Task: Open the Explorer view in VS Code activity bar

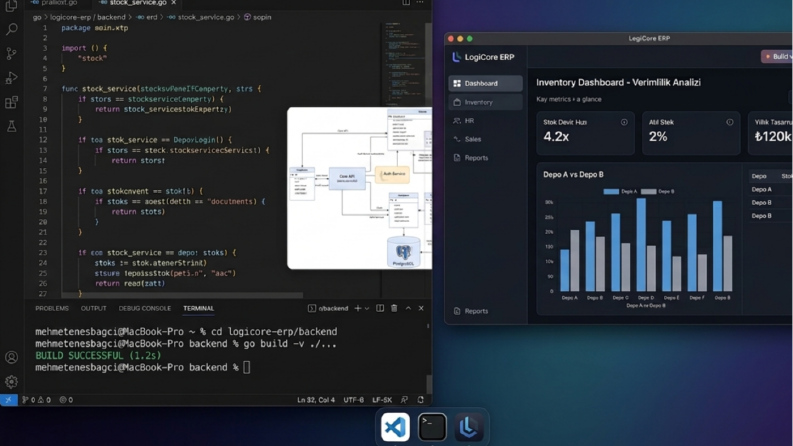Action: 11,6
